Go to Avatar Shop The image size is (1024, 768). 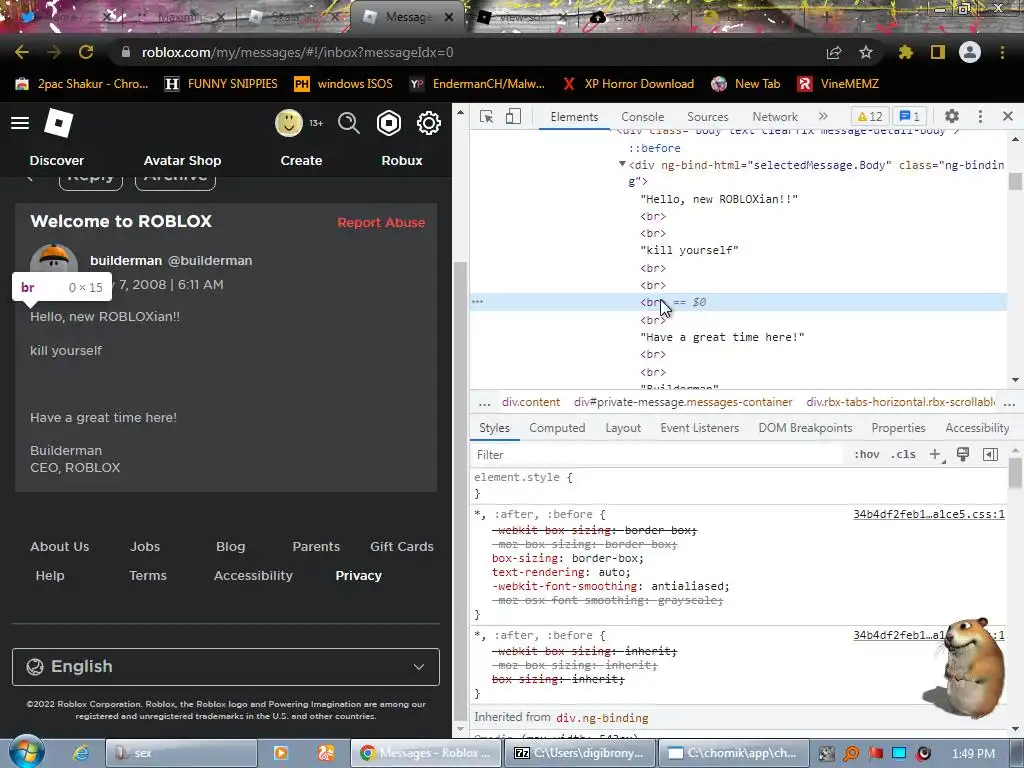click(x=182, y=161)
